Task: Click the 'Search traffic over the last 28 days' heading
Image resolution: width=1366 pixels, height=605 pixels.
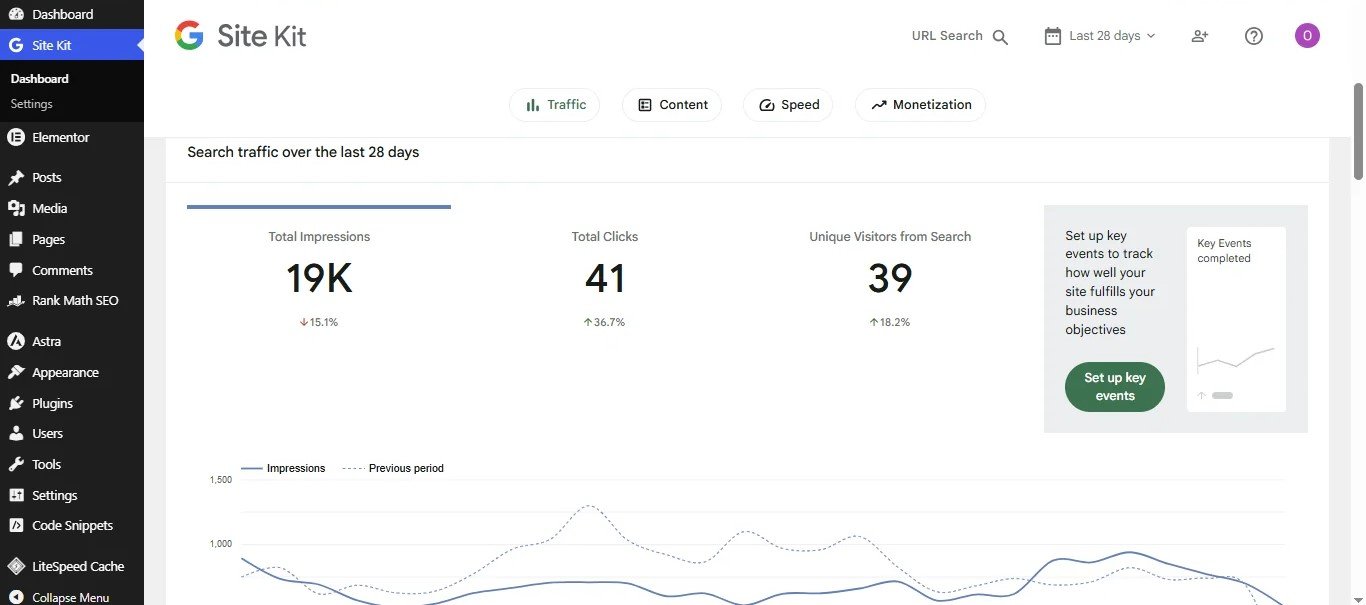Action: tap(303, 152)
